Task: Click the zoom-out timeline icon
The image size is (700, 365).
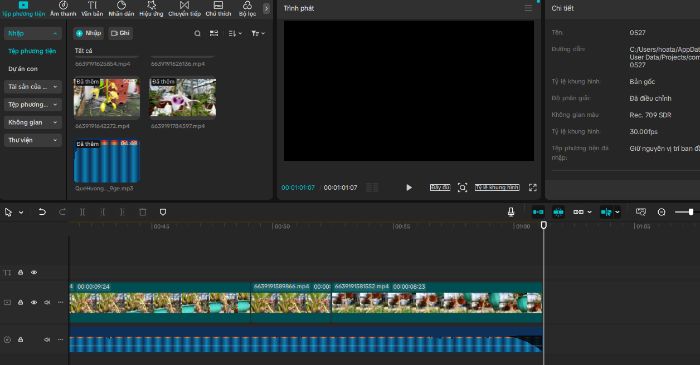Action: tap(662, 212)
